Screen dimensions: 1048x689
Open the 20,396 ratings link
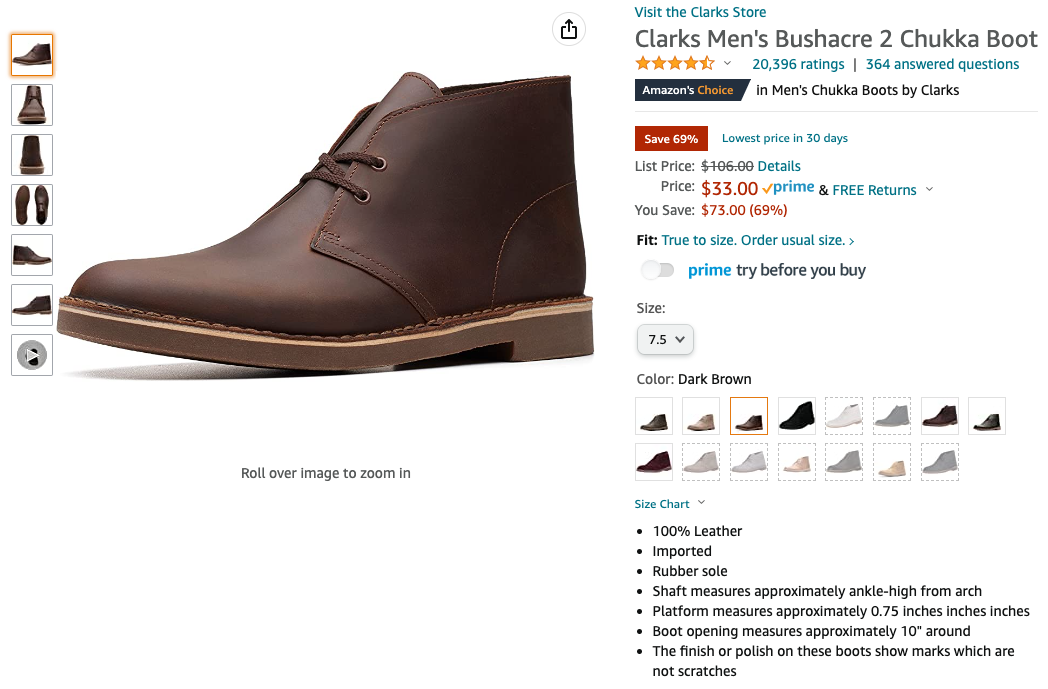pyautogui.click(x=798, y=64)
